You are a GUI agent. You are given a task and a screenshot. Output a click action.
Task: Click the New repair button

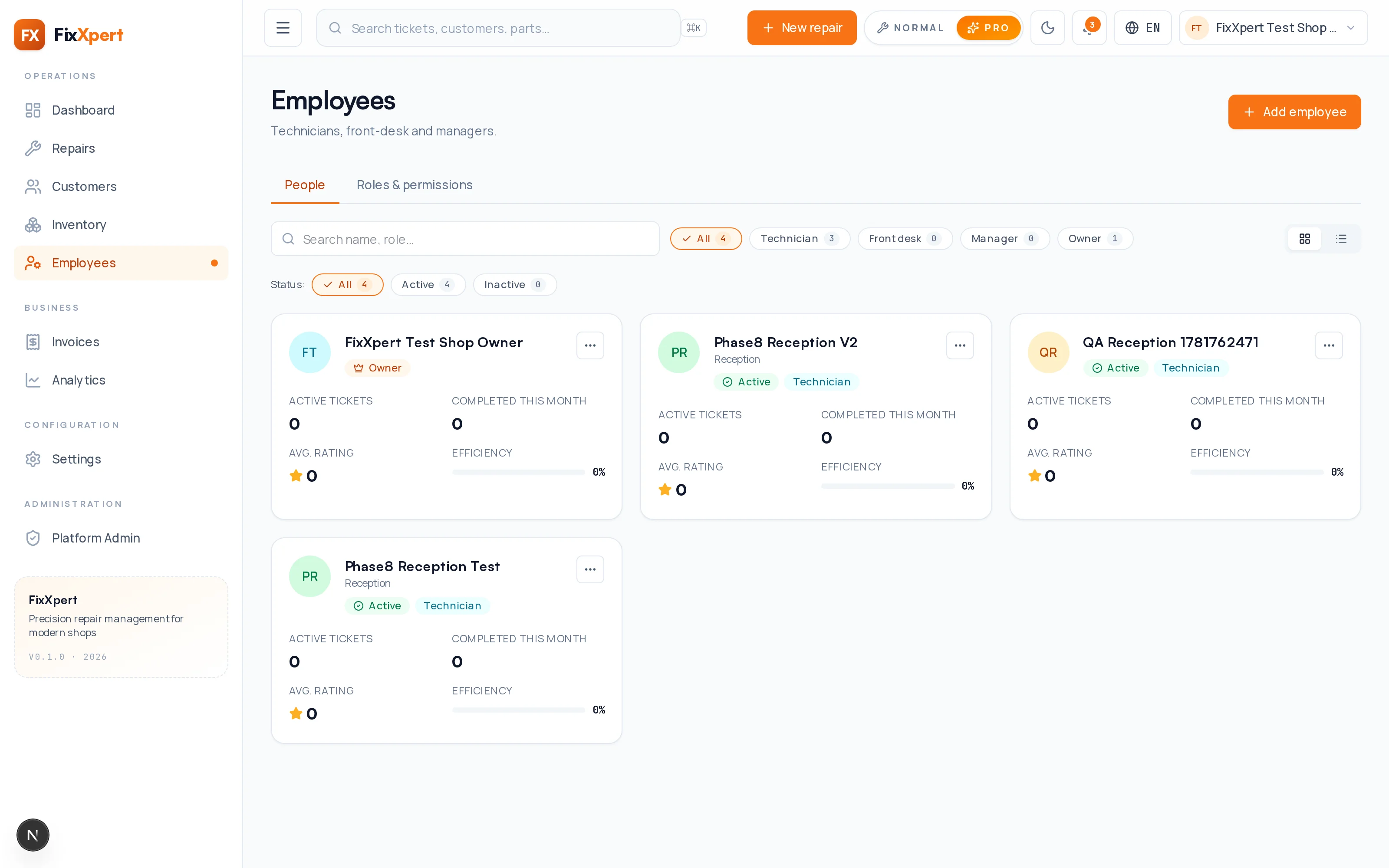tap(802, 27)
